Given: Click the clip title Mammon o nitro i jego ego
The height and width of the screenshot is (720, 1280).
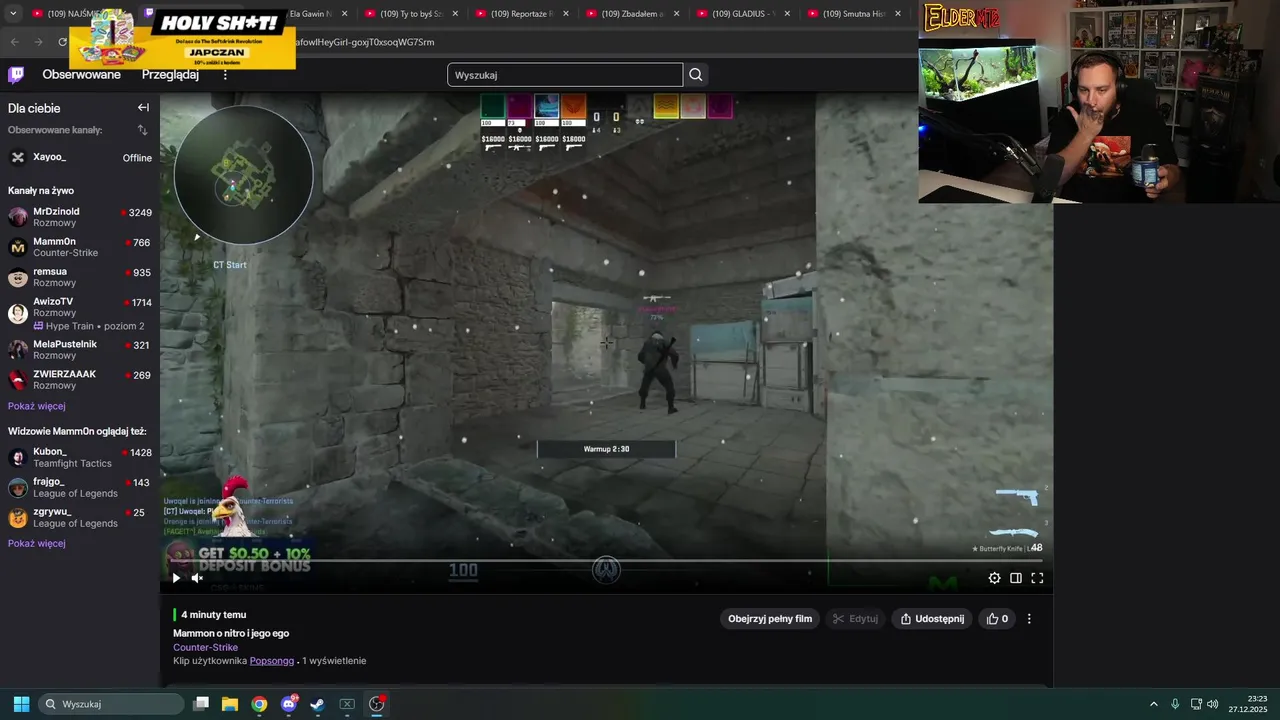Looking at the screenshot, I should [231, 633].
